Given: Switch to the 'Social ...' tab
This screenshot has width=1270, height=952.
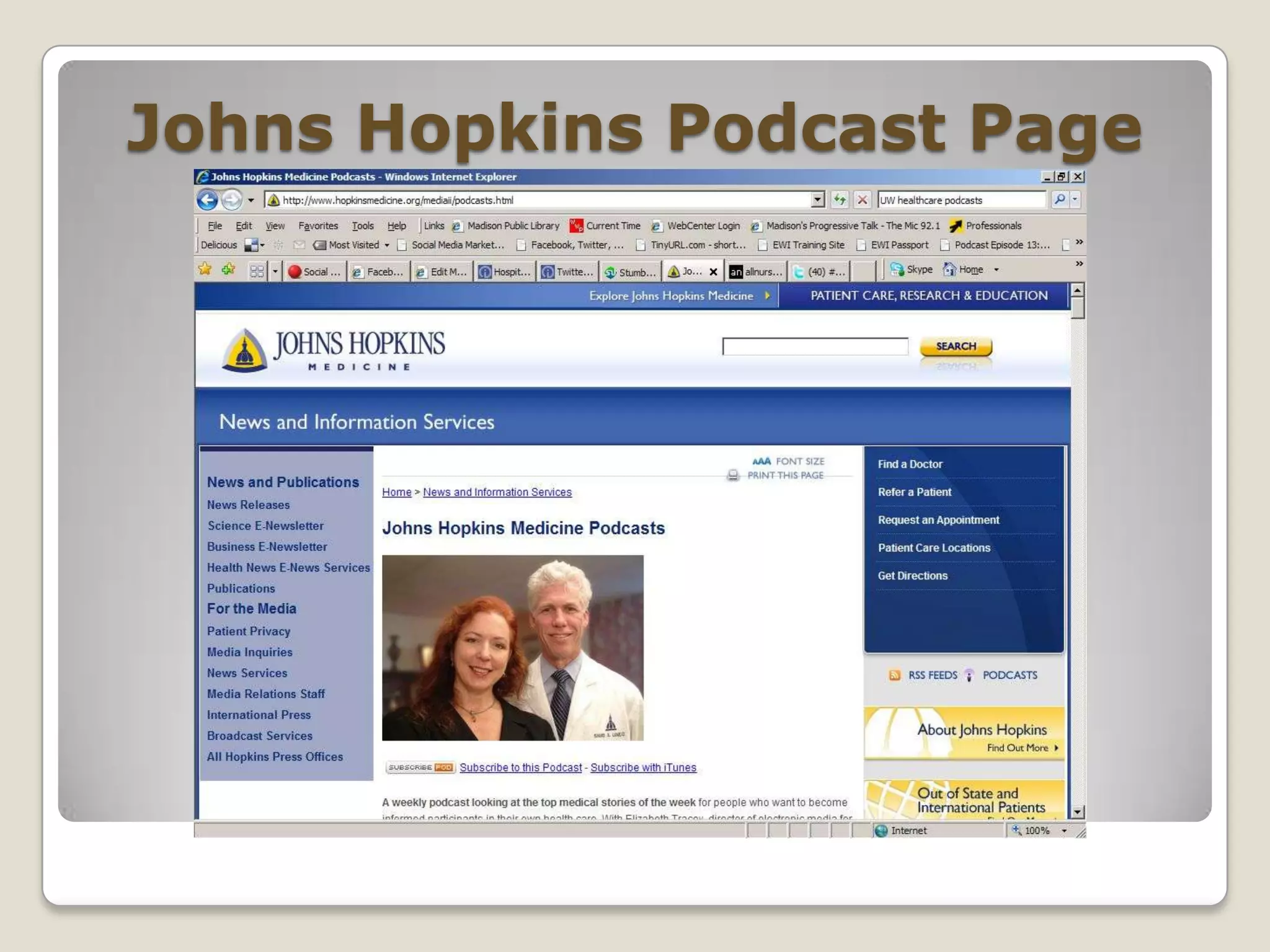Looking at the screenshot, I should click(x=315, y=271).
